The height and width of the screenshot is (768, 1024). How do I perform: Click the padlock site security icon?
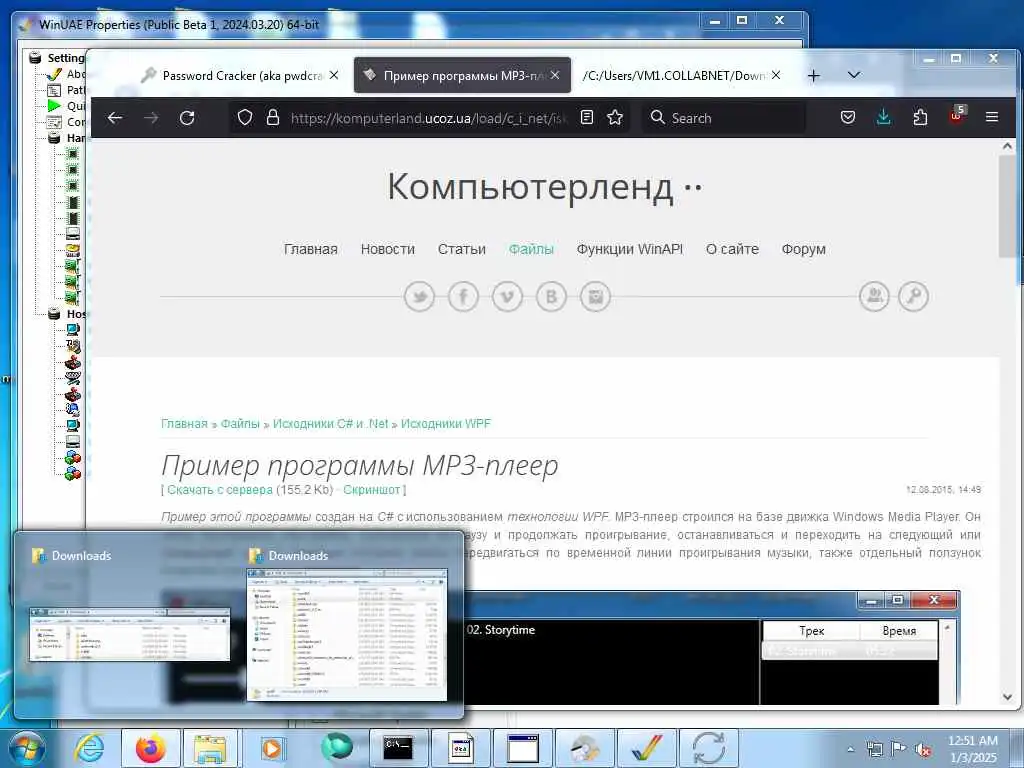pyautogui.click(x=273, y=118)
